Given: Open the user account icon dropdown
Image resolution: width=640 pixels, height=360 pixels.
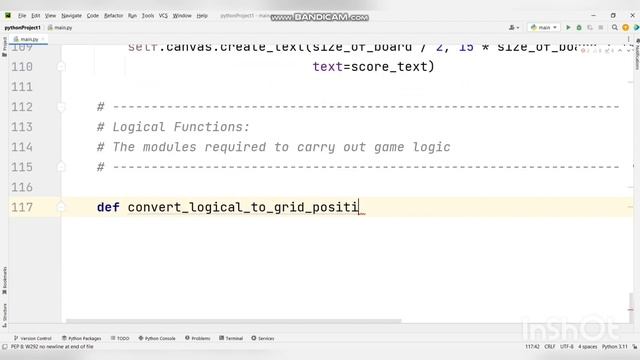Looking at the screenshot, I should click(513, 27).
